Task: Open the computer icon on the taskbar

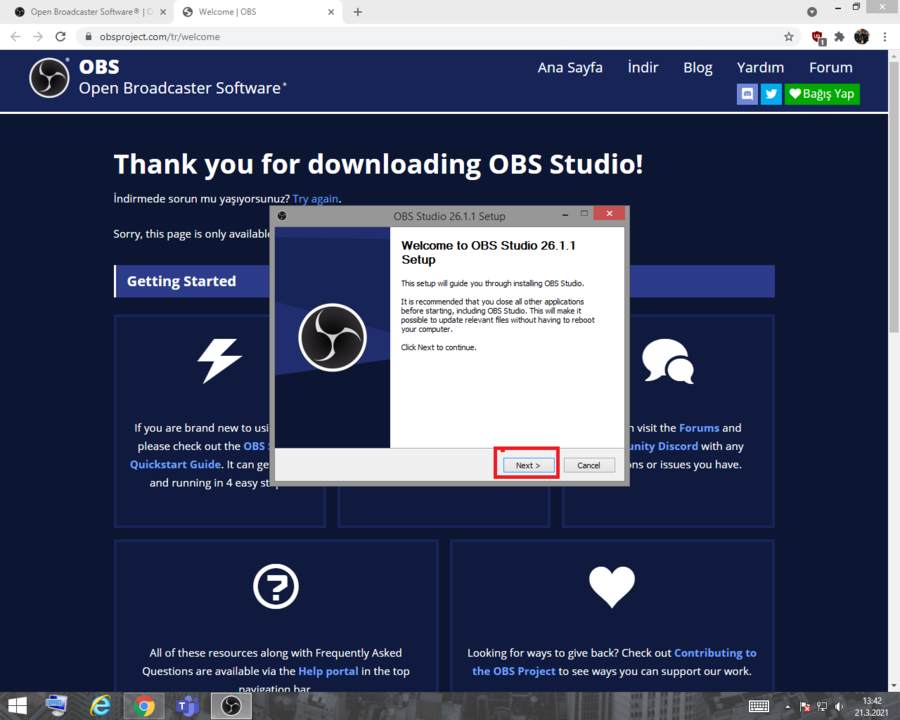Action: tap(56, 706)
